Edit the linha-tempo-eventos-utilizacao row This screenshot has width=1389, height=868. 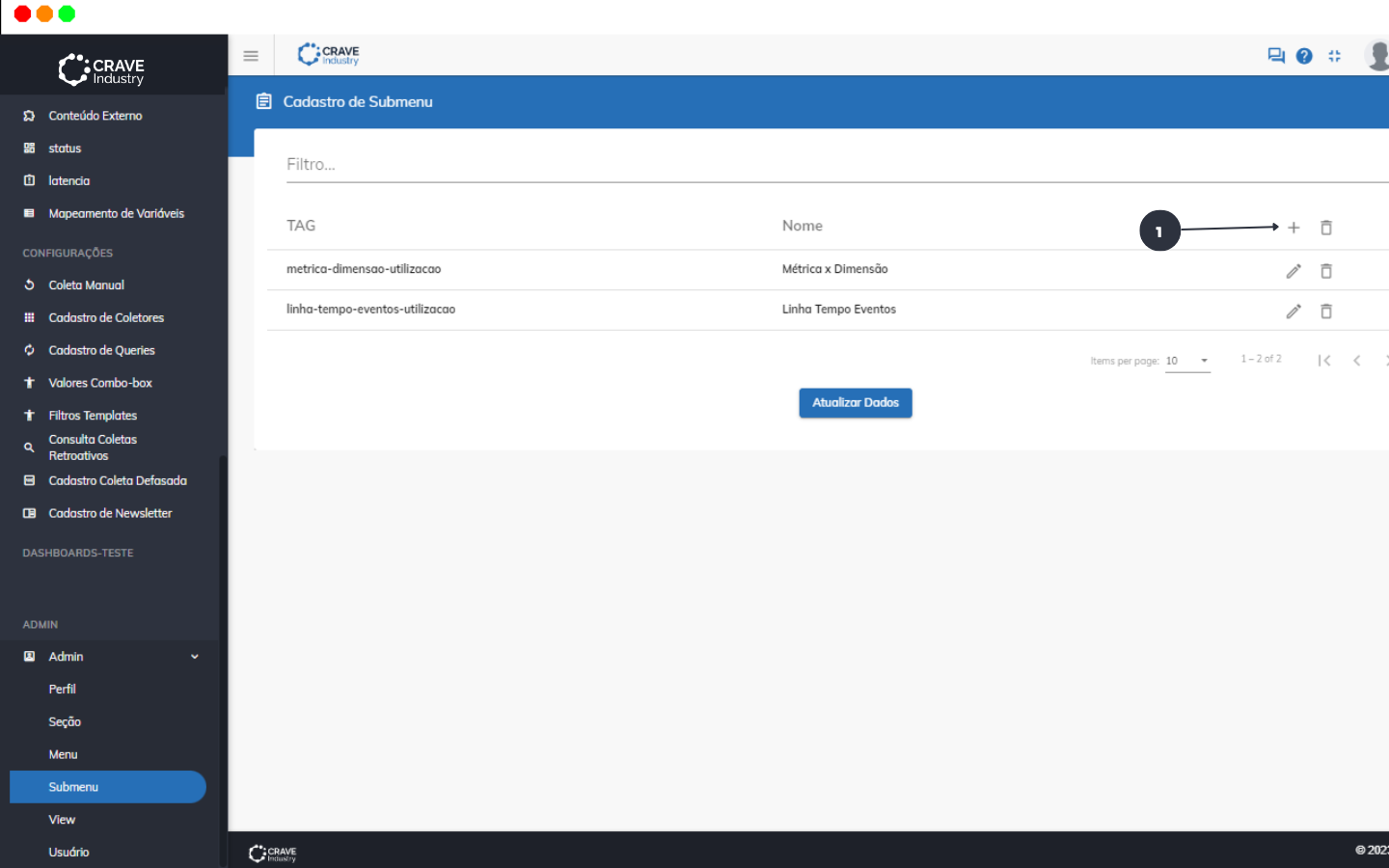[x=1294, y=312]
